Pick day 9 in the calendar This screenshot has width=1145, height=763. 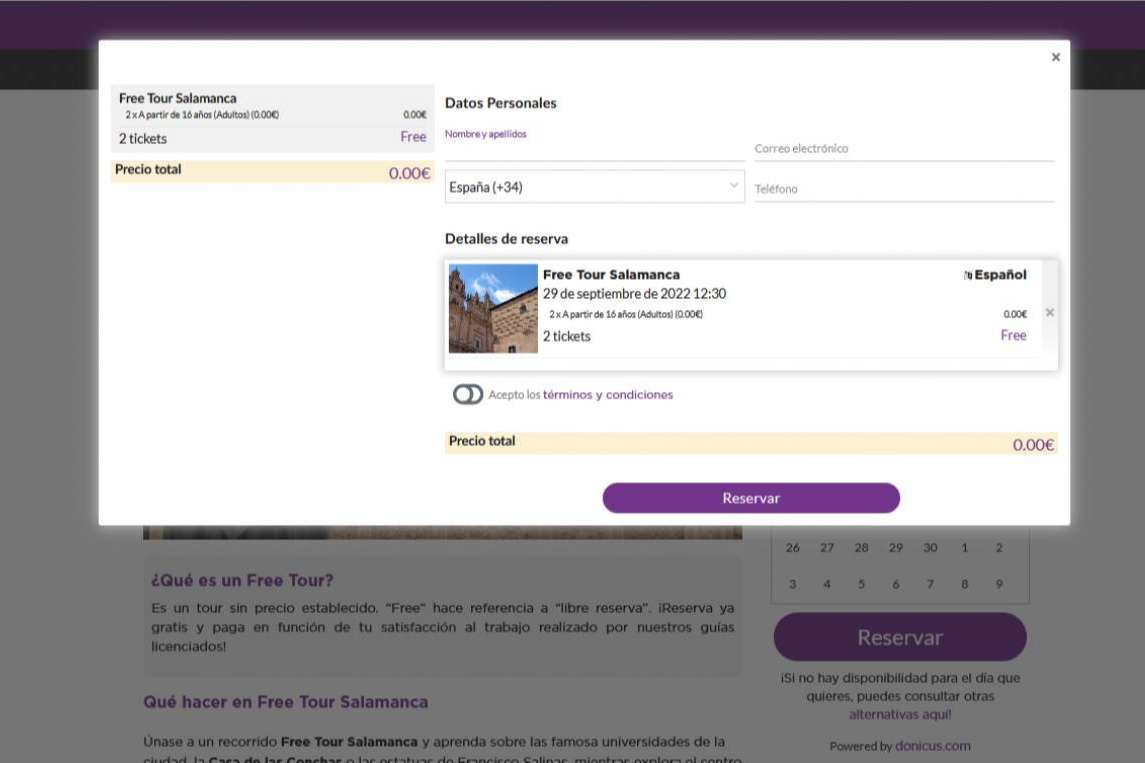998,584
